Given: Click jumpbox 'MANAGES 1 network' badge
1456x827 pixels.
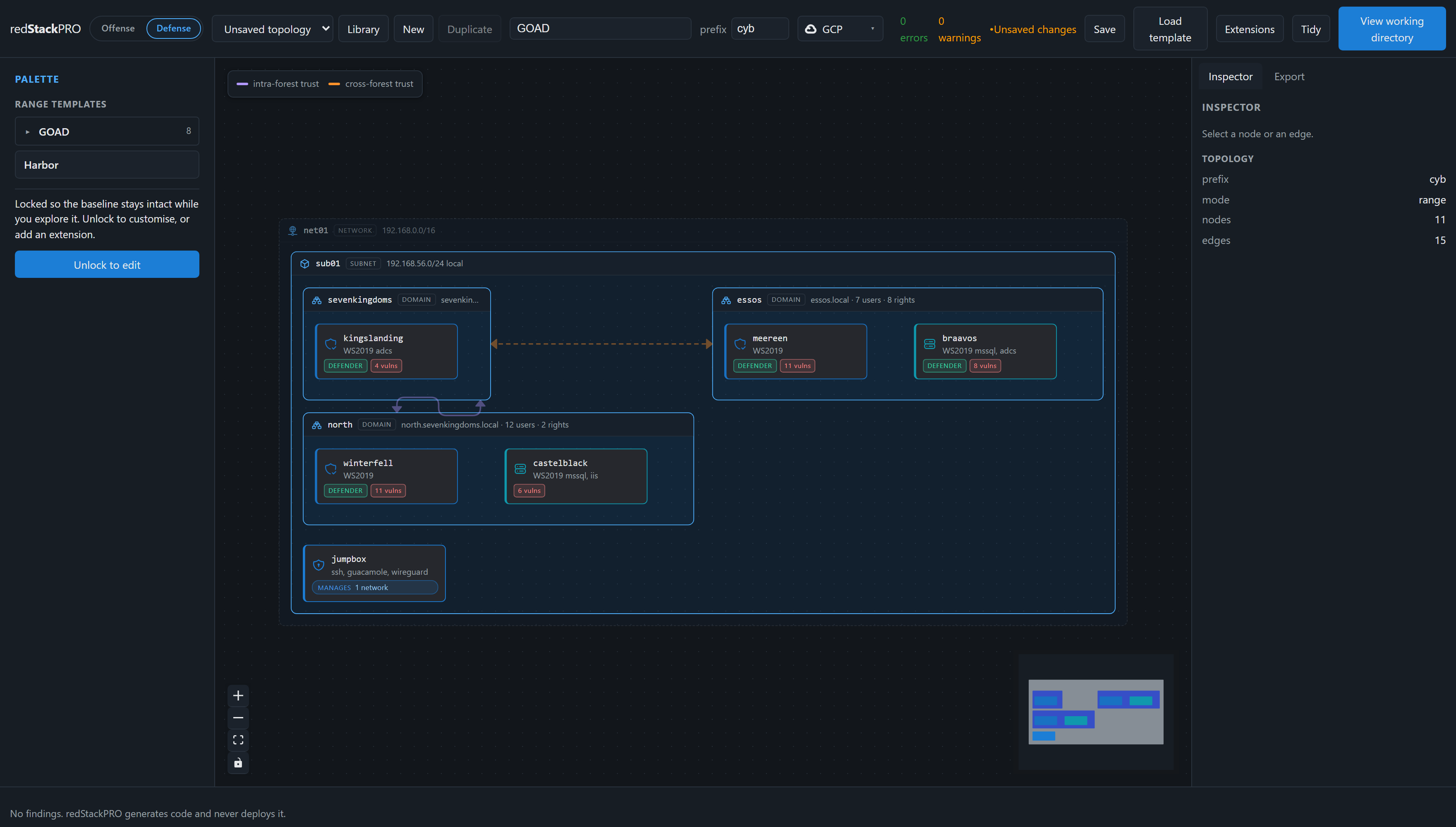Looking at the screenshot, I should click(x=374, y=588).
